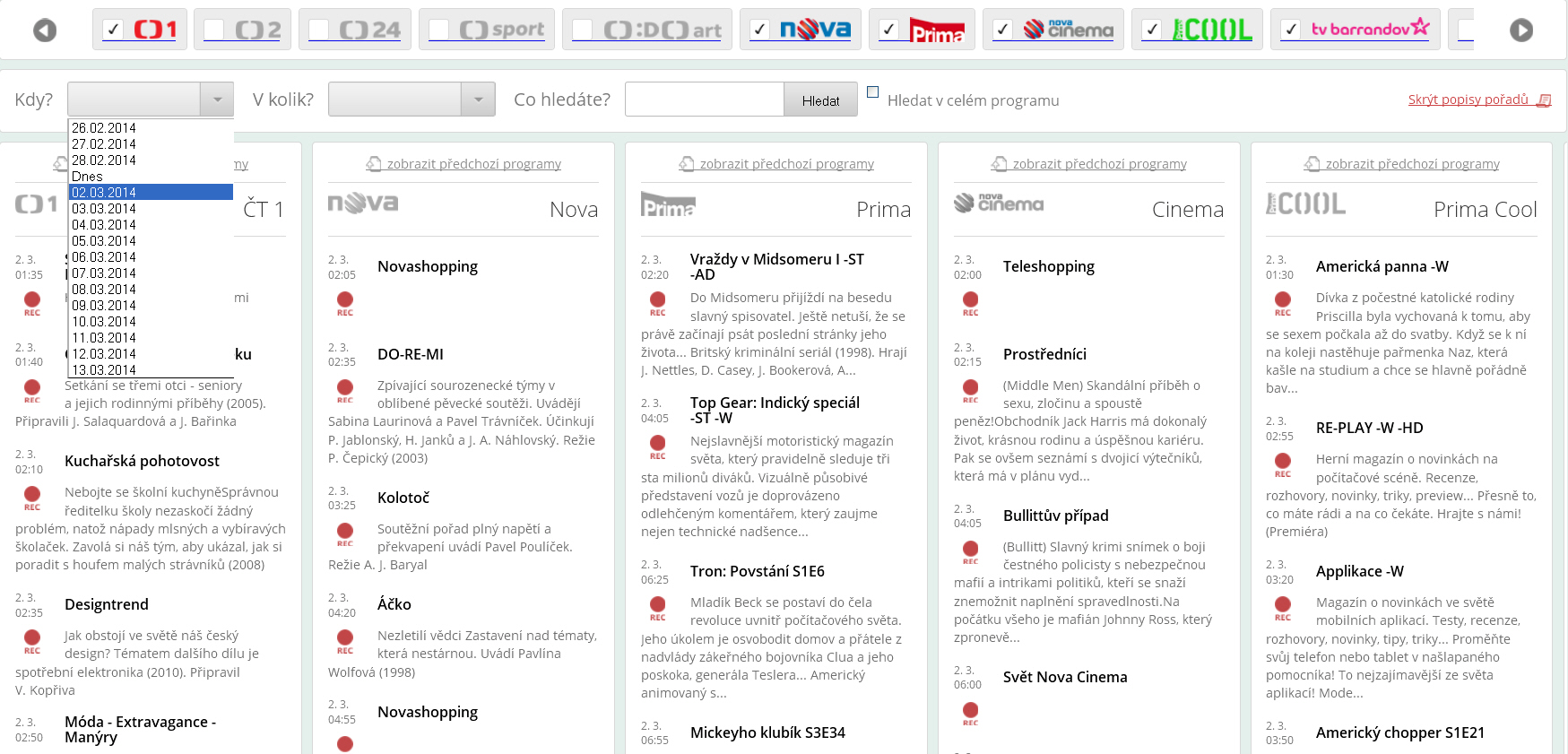Uncheck the Prima channel checkbox
The image size is (1568, 754).
point(888,30)
